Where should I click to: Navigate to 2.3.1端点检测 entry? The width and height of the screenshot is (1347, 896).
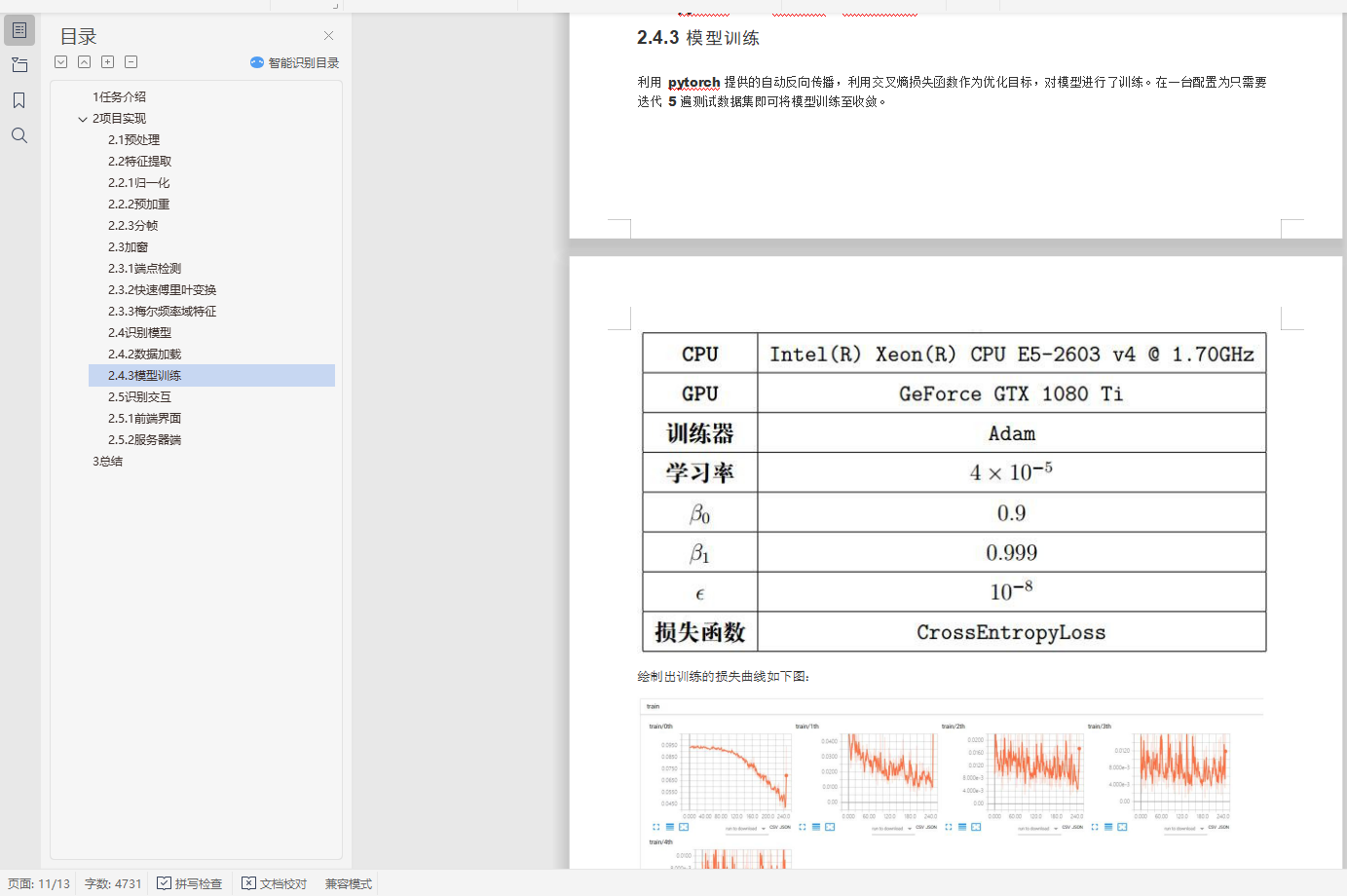(144, 269)
